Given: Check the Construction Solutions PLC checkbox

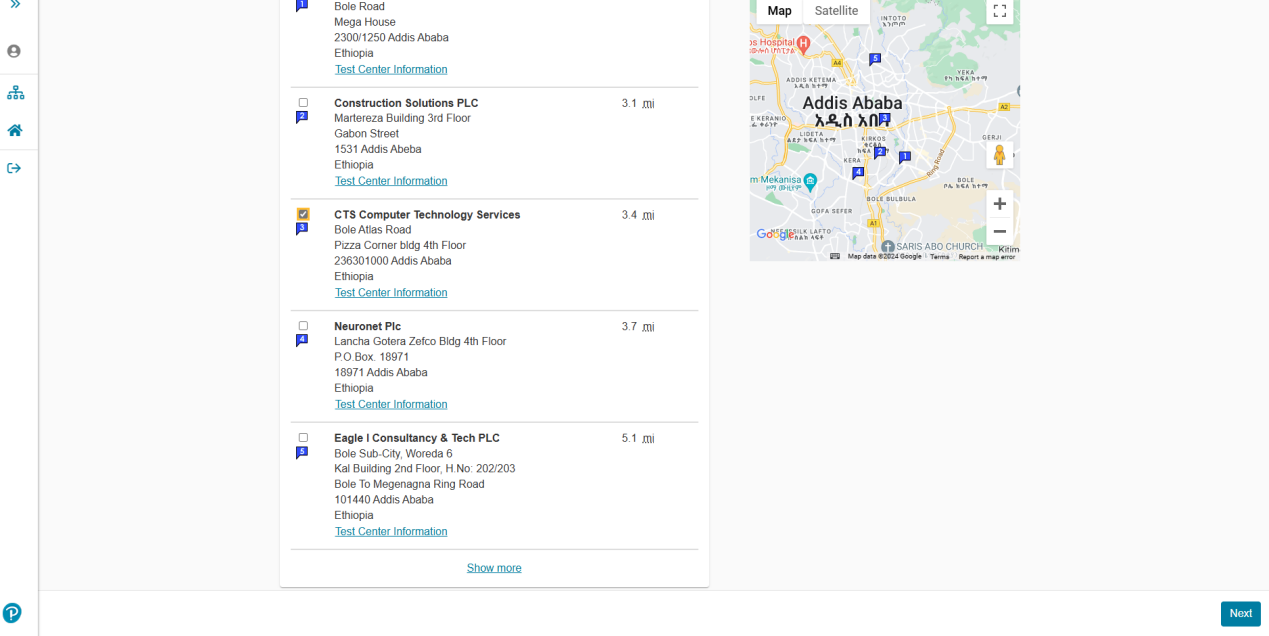Looking at the screenshot, I should (x=302, y=102).
